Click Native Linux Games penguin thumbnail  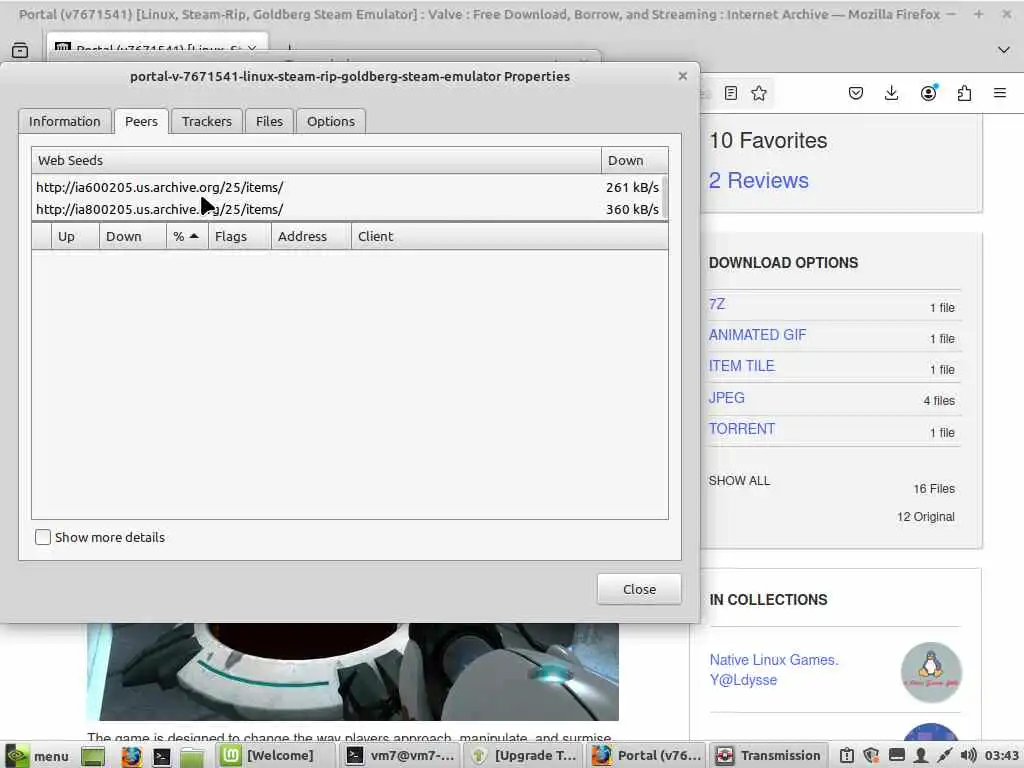[x=931, y=673]
